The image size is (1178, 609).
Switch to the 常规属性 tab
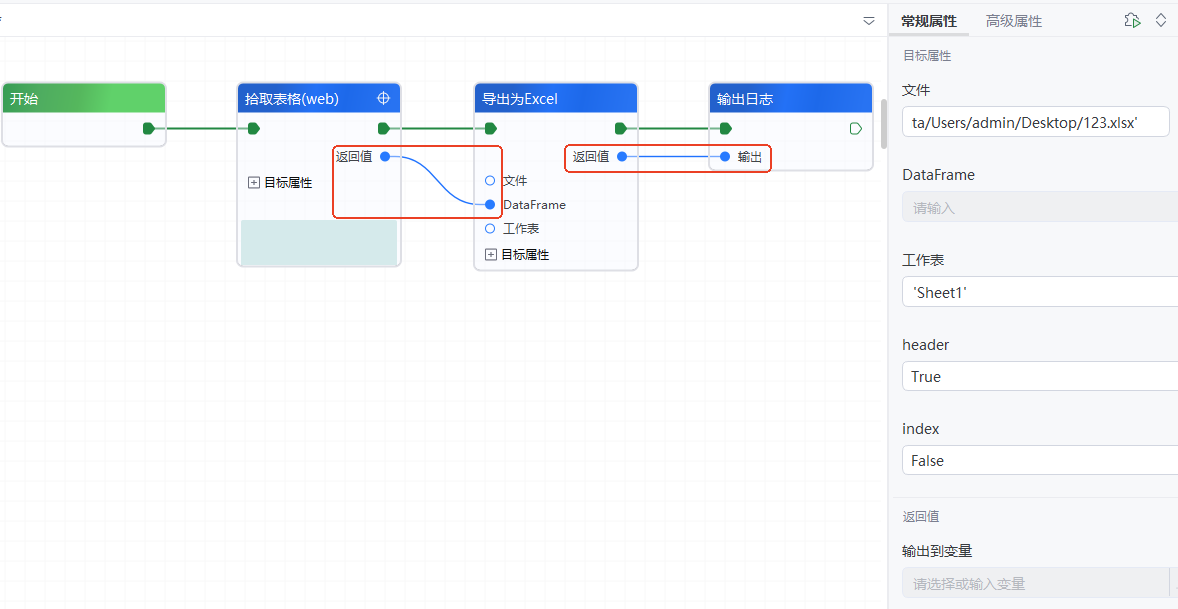click(x=928, y=21)
